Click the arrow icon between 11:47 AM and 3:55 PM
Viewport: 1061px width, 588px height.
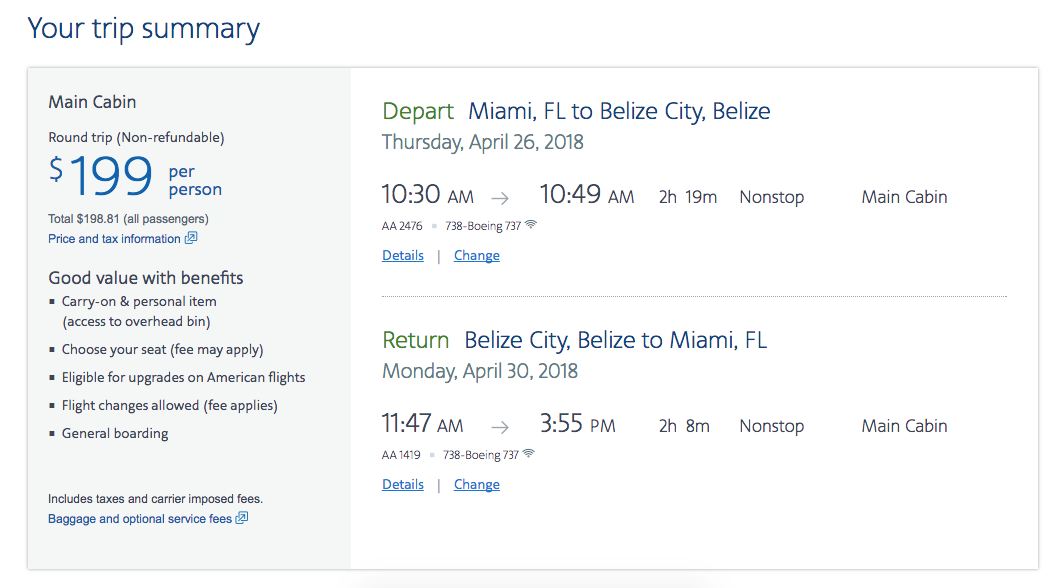500,427
